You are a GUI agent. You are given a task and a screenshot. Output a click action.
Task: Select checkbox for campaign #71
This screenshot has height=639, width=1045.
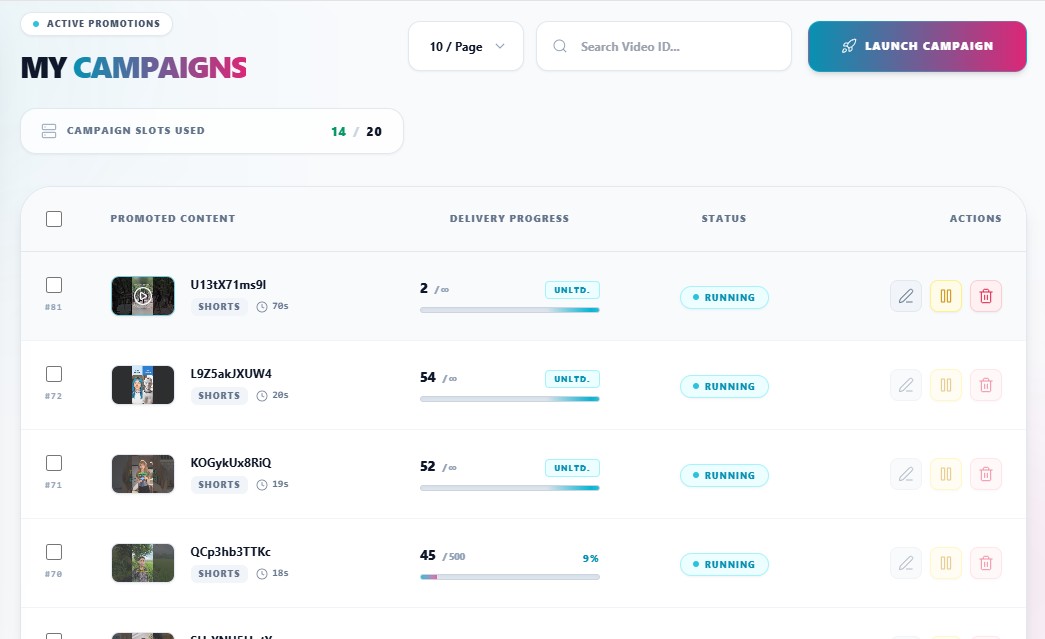click(54, 463)
